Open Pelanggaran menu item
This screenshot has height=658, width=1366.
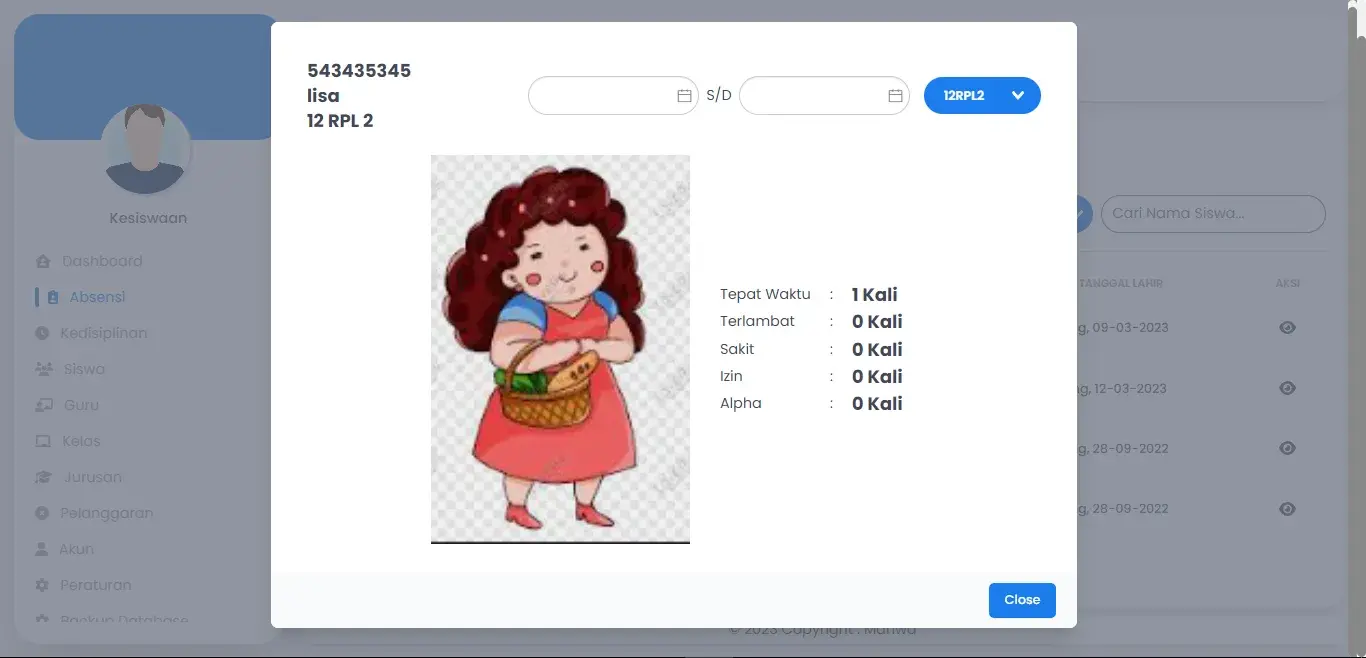point(107,513)
